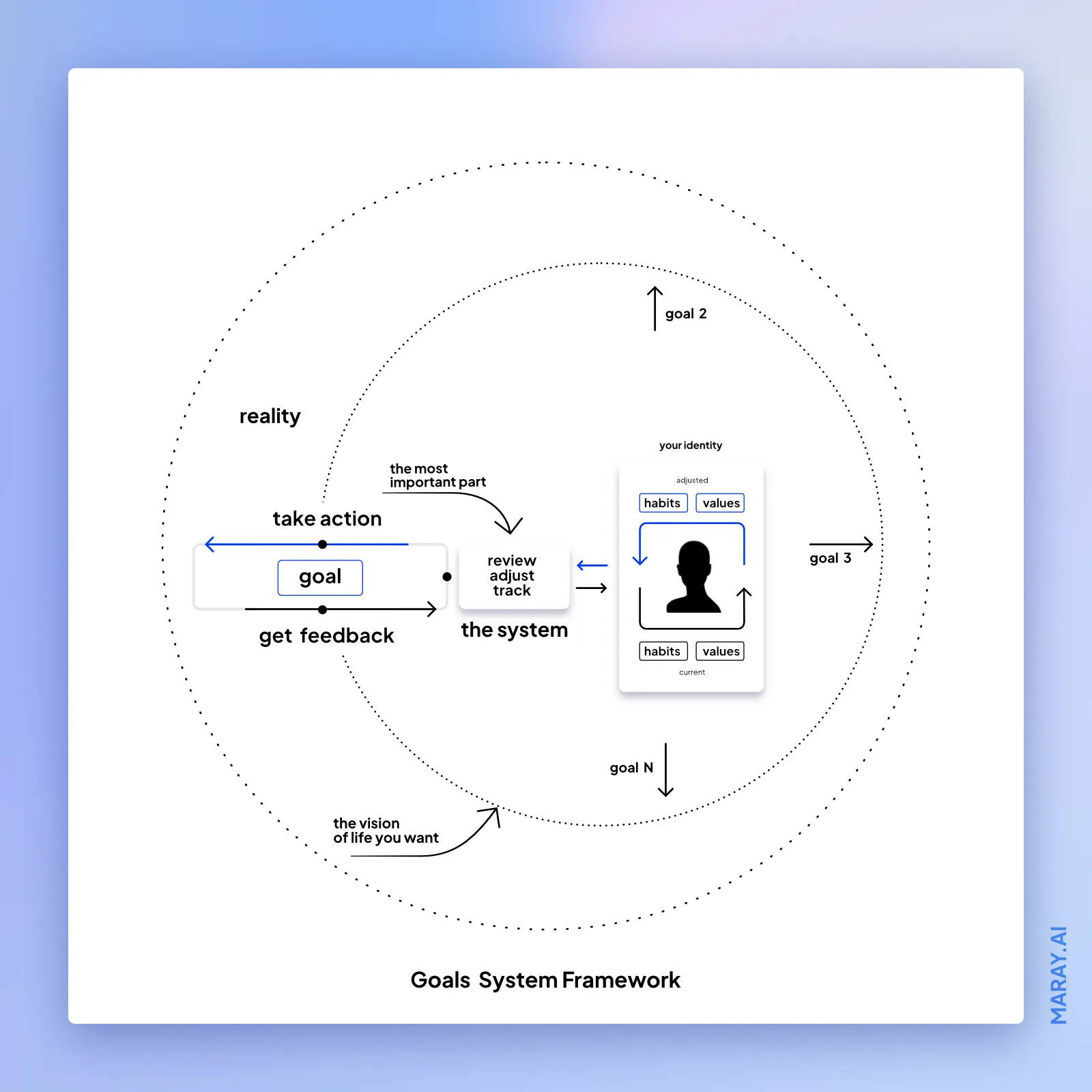
Task: Expand the 'review adjust track' box
Action: (513, 576)
